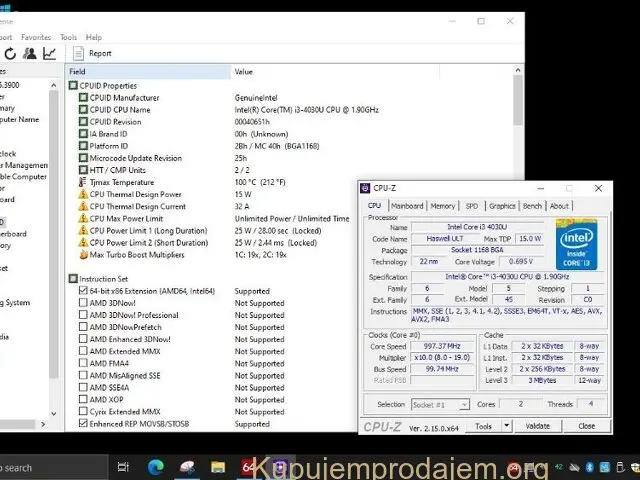Click the AIDA64 taskbar icon
This screenshot has height=480, width=640.
click(248, 467)
